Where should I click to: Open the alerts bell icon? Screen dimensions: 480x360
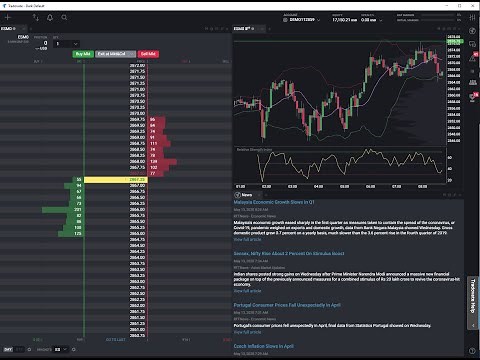(x=50, y=17)
